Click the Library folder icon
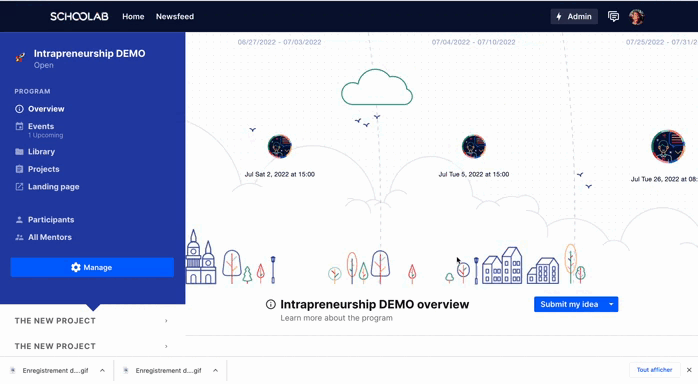 tap(19, 152)
